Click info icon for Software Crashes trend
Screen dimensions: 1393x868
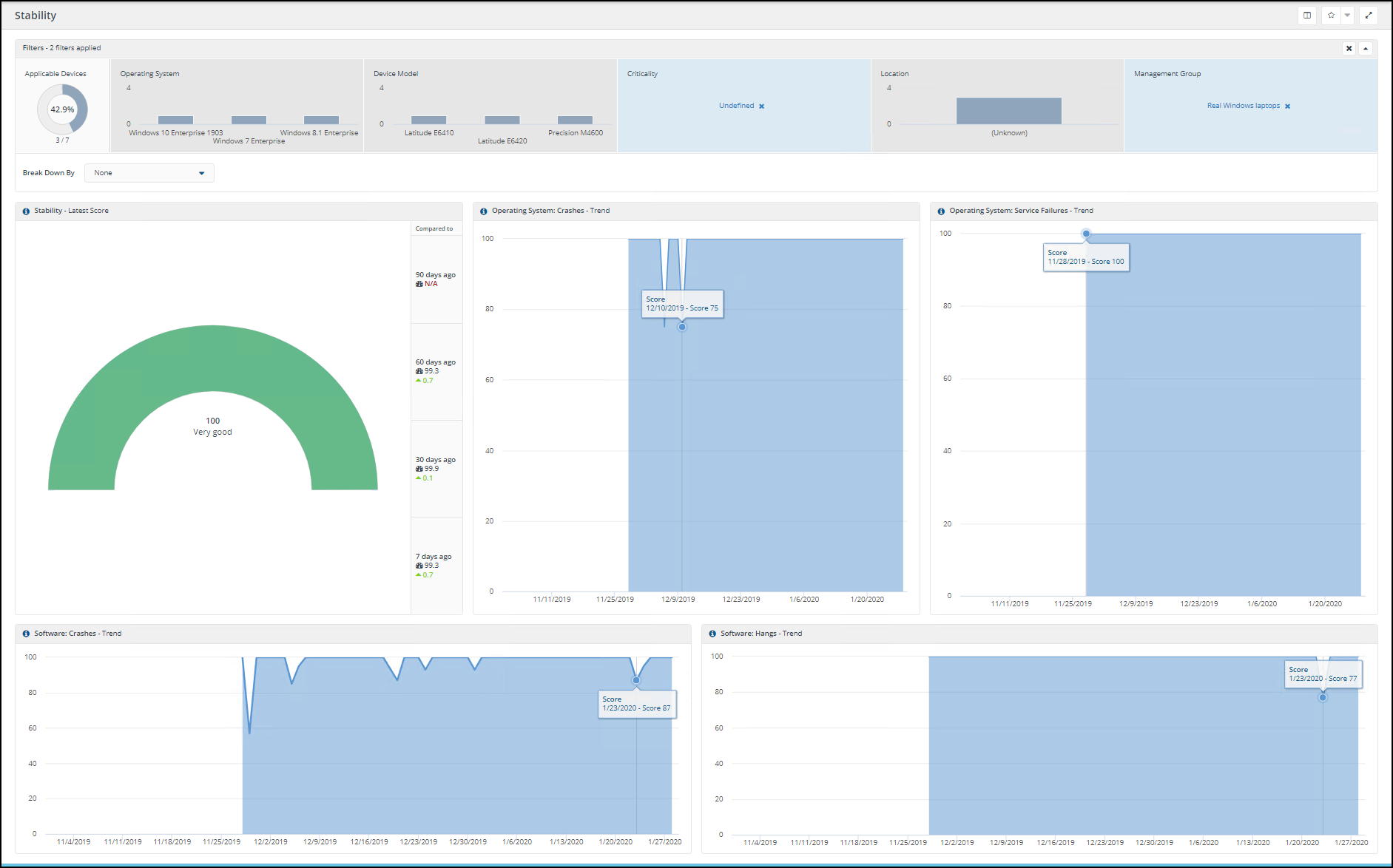coord(26,634)
